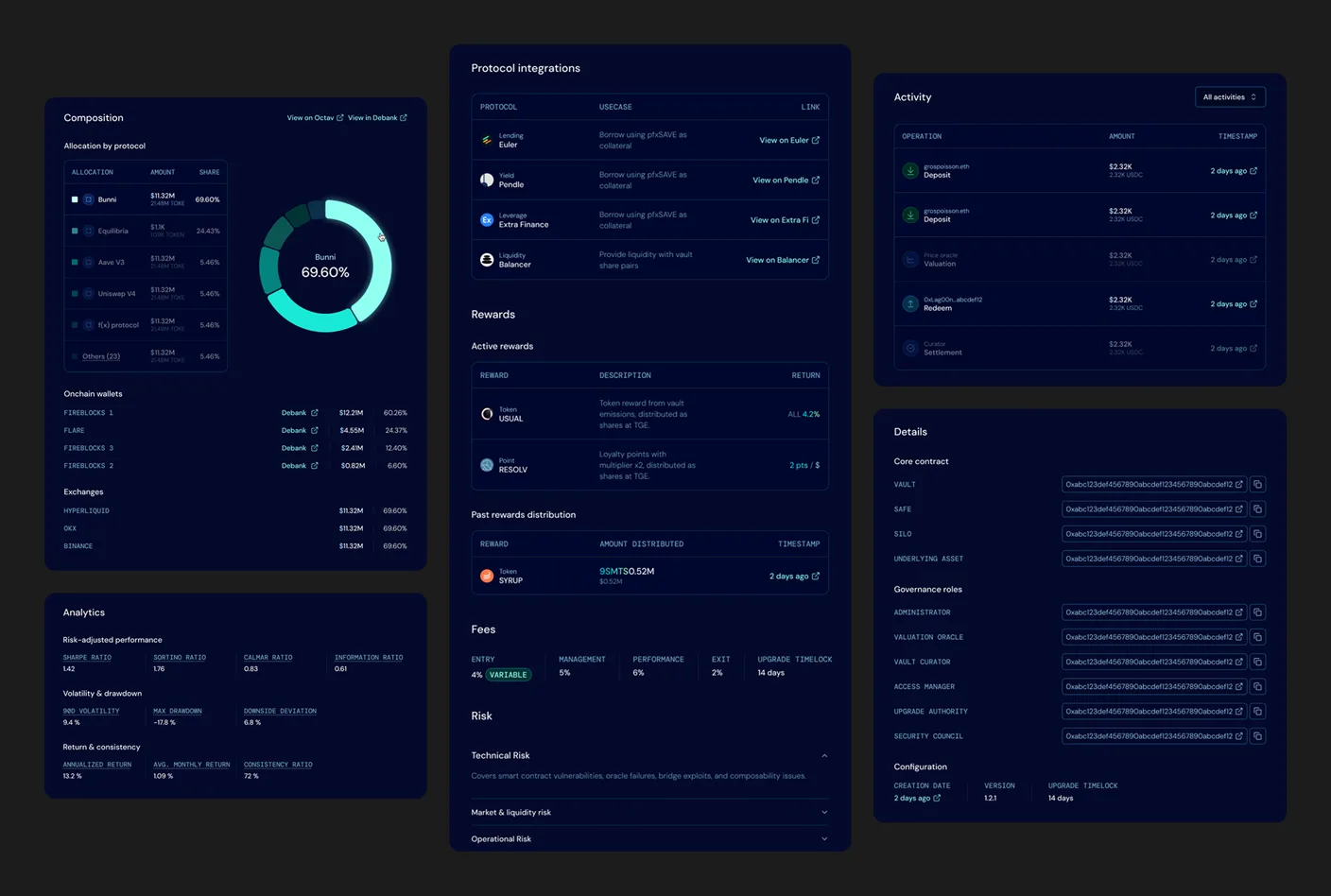Open the VAULT address external link

click(x=1238, y=485)
